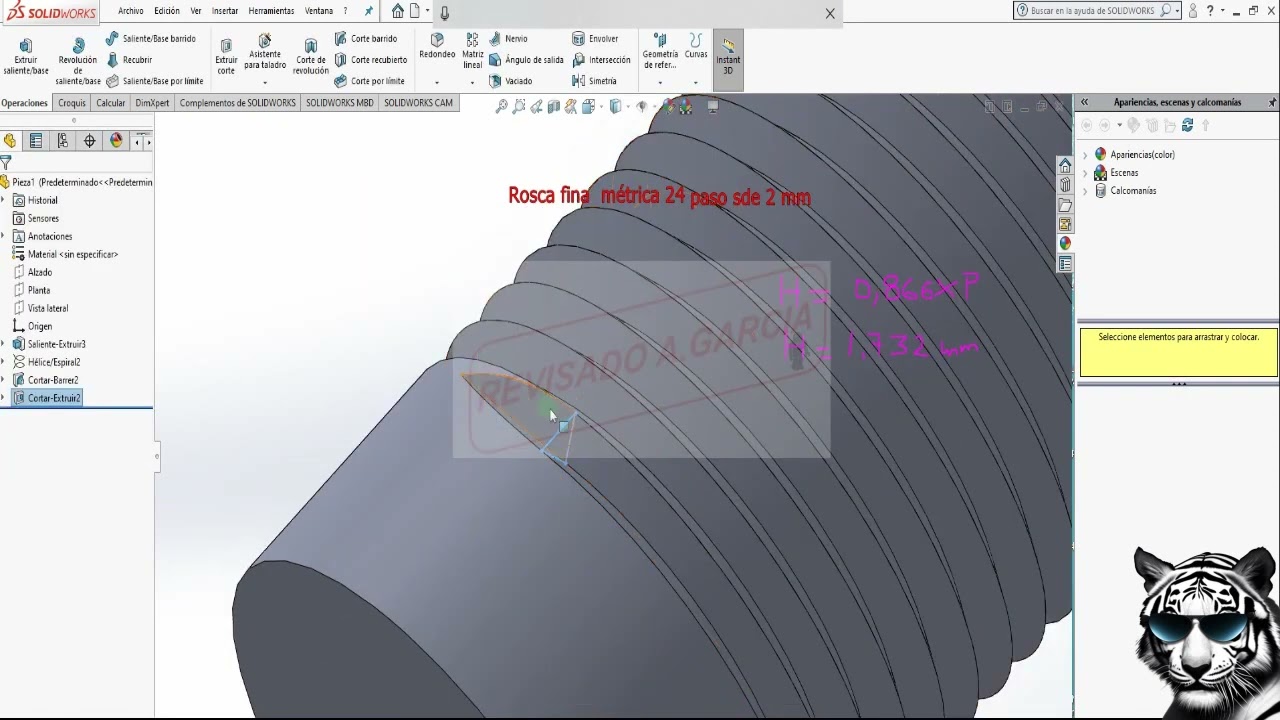Choose Corte recubierto command
Viewport: 1280px width, 720px height.
pyautogui.click(x=371, y=60)
